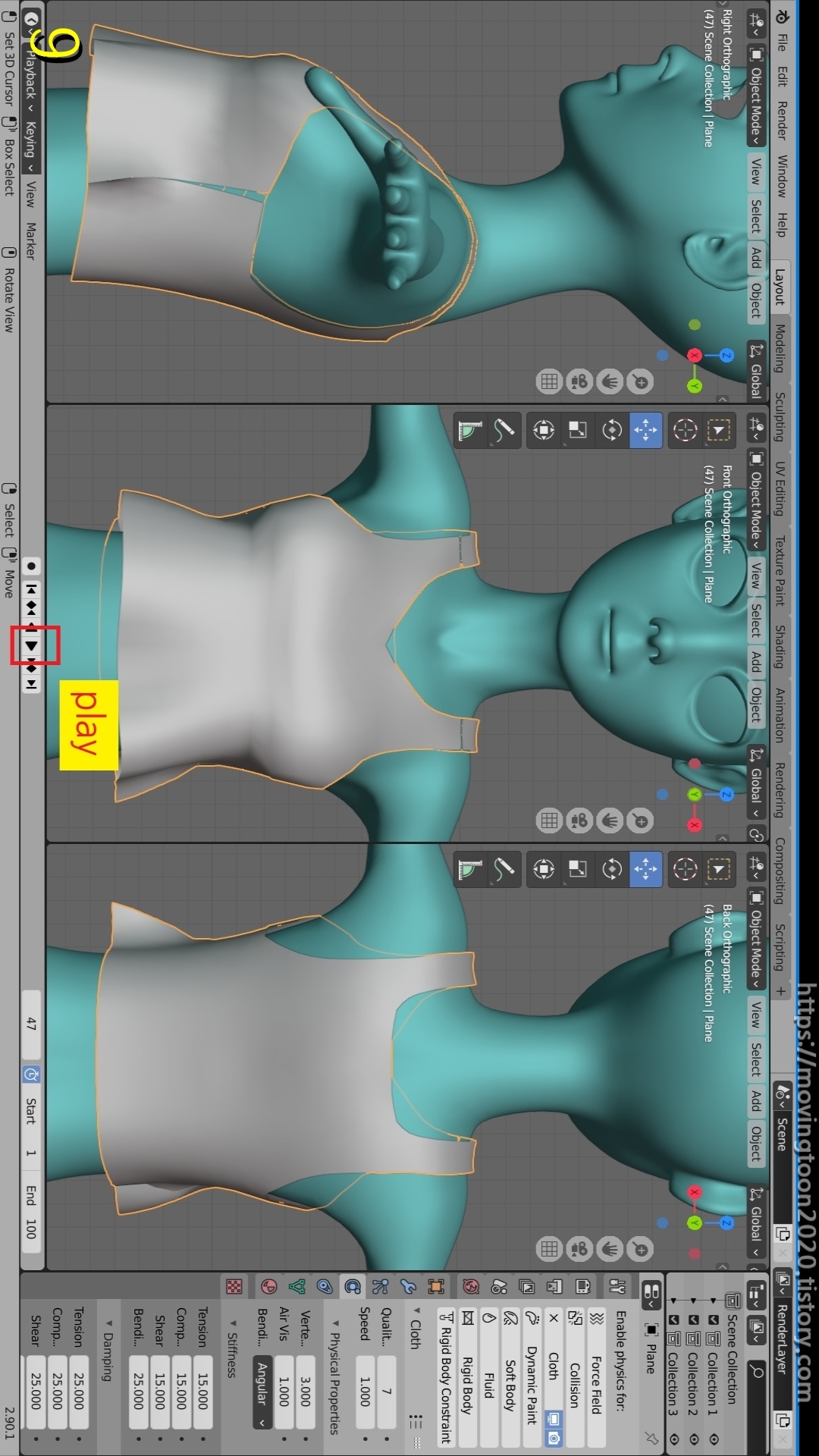The height and width of the screenshot is (1456, 819).
Task: Select the Annotate pencil tool in Front view
Action: (x=504, y=430)
